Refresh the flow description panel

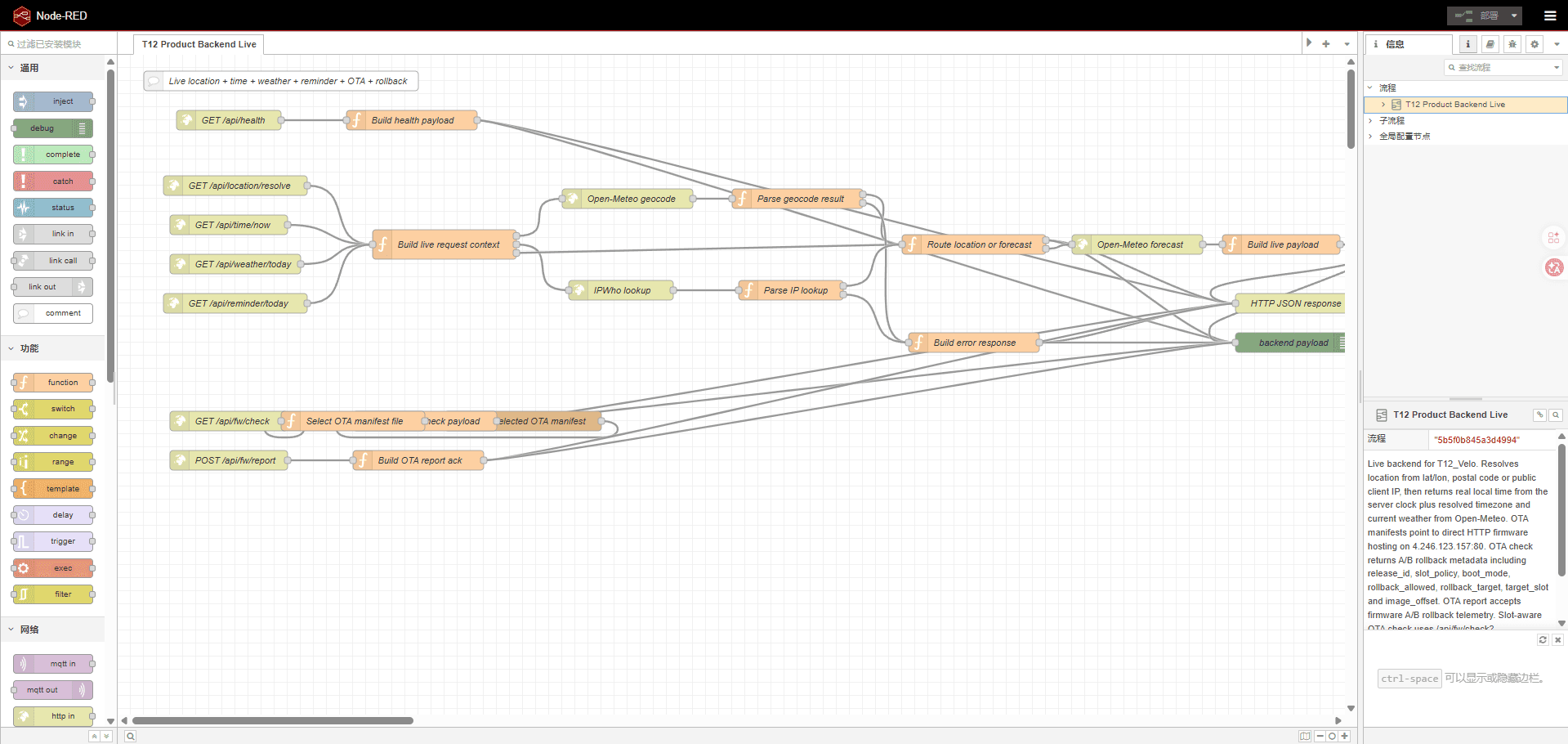pos(1543,640)
